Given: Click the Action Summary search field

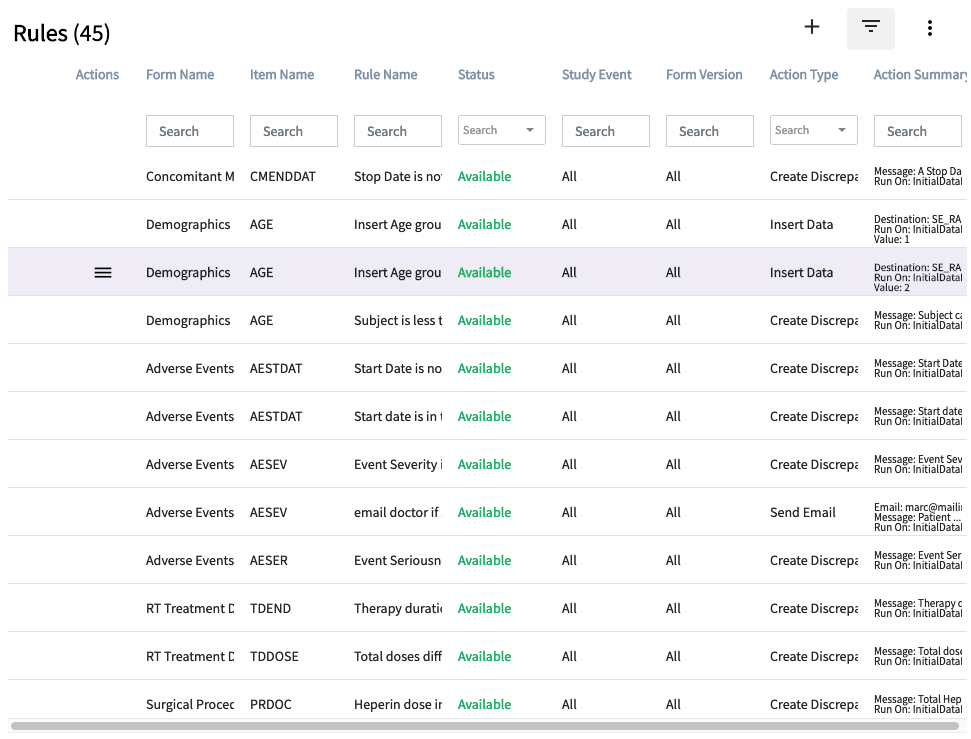Looking at the screenshot, I should (x=918, y=131).
